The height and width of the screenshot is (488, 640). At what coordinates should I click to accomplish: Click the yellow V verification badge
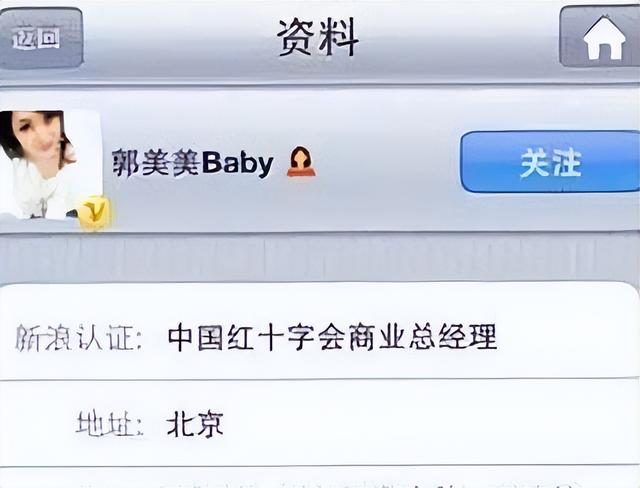[x=94, y=213]
